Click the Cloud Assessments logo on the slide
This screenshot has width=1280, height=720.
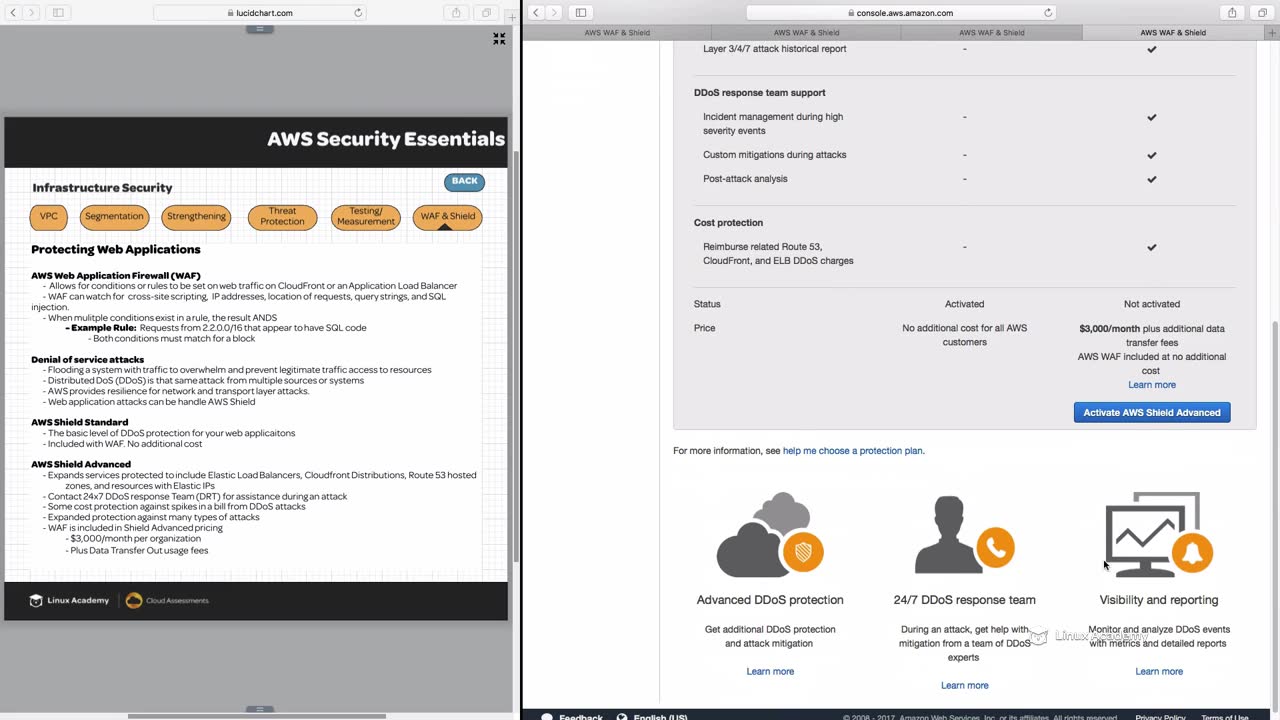point(167,600)
